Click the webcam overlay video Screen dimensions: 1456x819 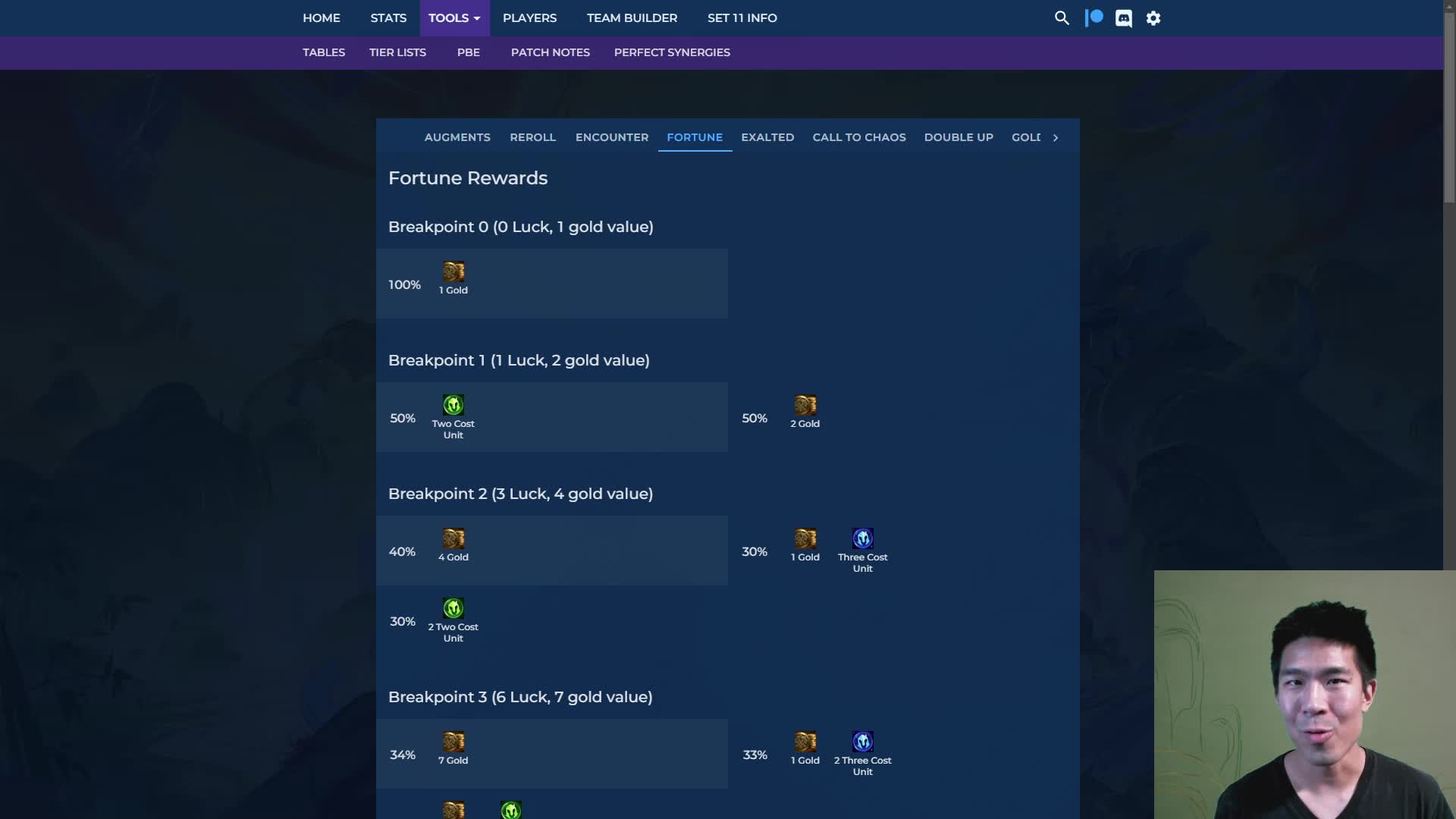(1305, 695)
